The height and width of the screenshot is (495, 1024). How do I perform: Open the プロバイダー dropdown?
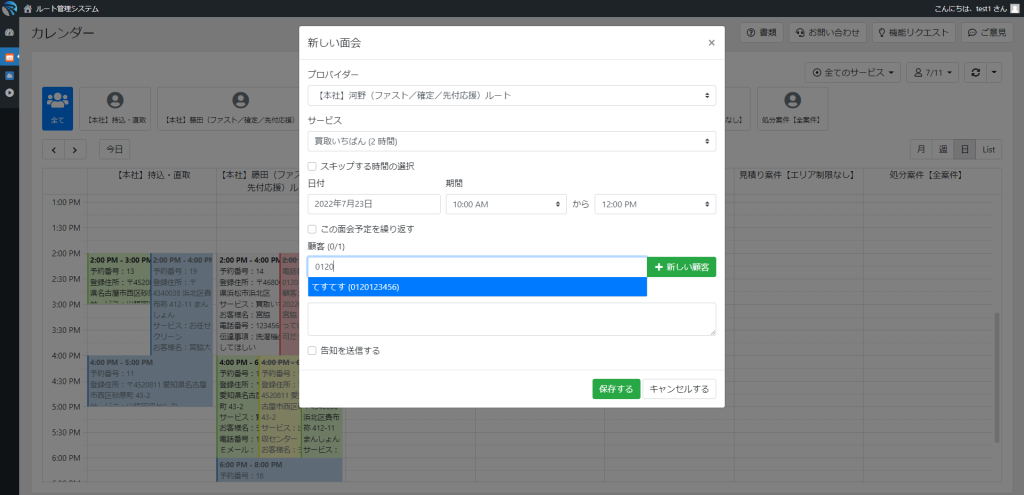tap(511, 95)
